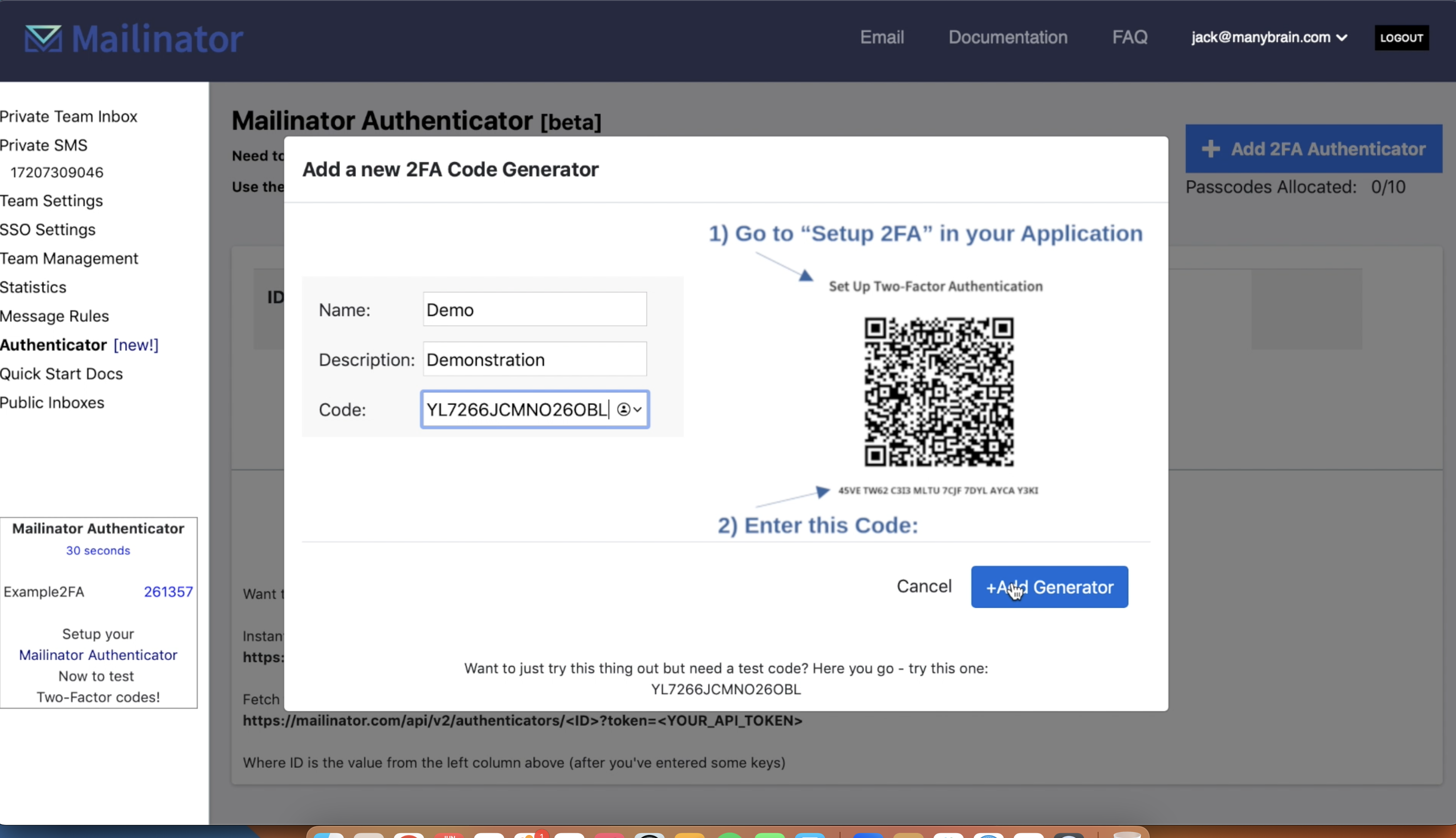
Task: Open Private SMS in sidebar
Action: (44, 145)
